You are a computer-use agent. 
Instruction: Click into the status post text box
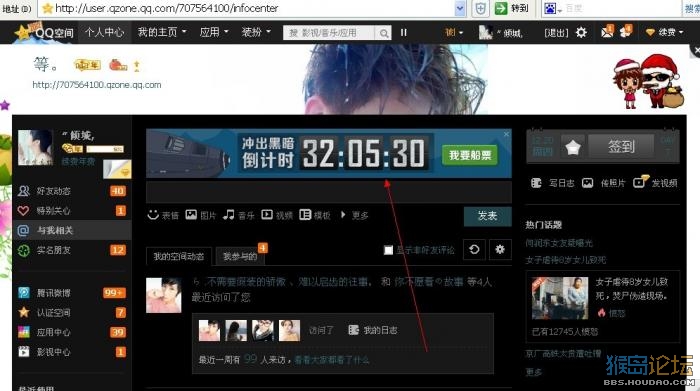coord(329,193)
